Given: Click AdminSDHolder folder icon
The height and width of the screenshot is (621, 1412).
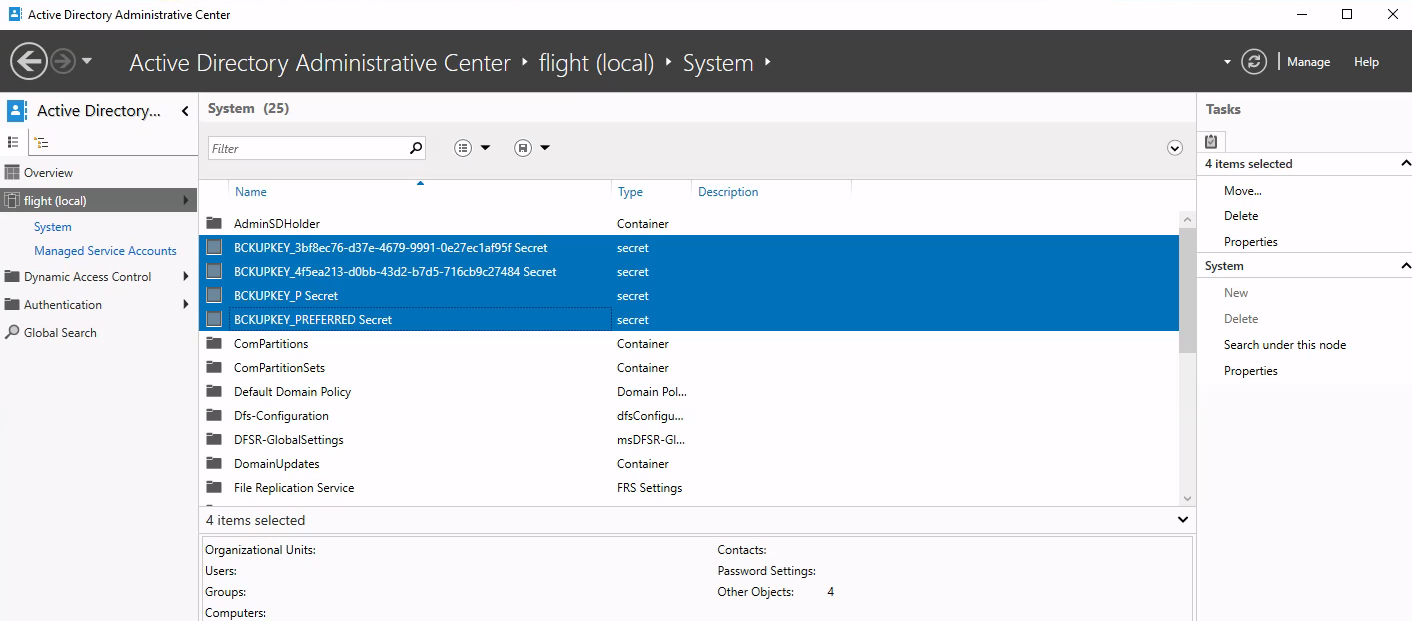Looking at the screenshot, I should (213, 224).
